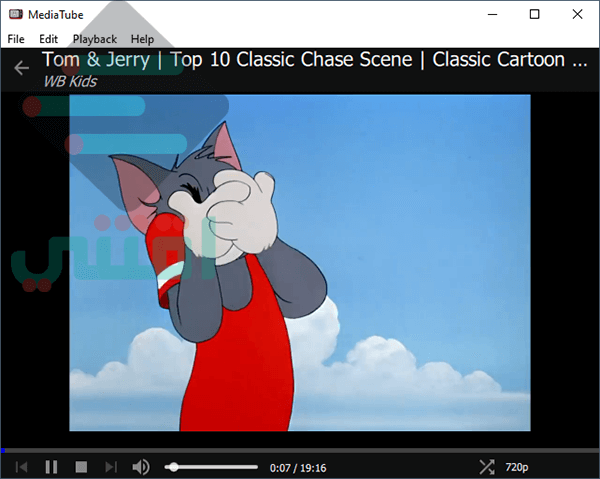Toggle shuffle mode icon
The image size is (600, 479).
click(x=487, y=467)
